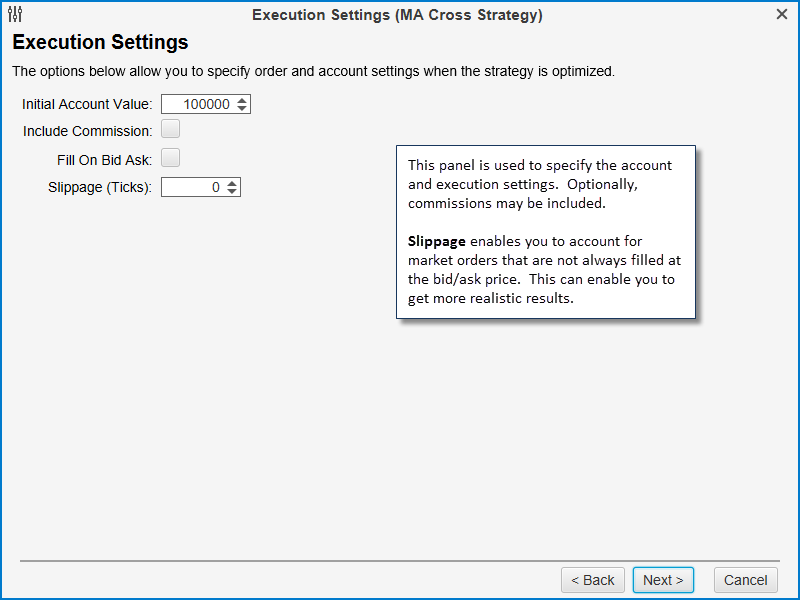This screenshot has width=800, height=600.
Task: Close the Execution Settings dialog
Action: click(x=782, y=15)
